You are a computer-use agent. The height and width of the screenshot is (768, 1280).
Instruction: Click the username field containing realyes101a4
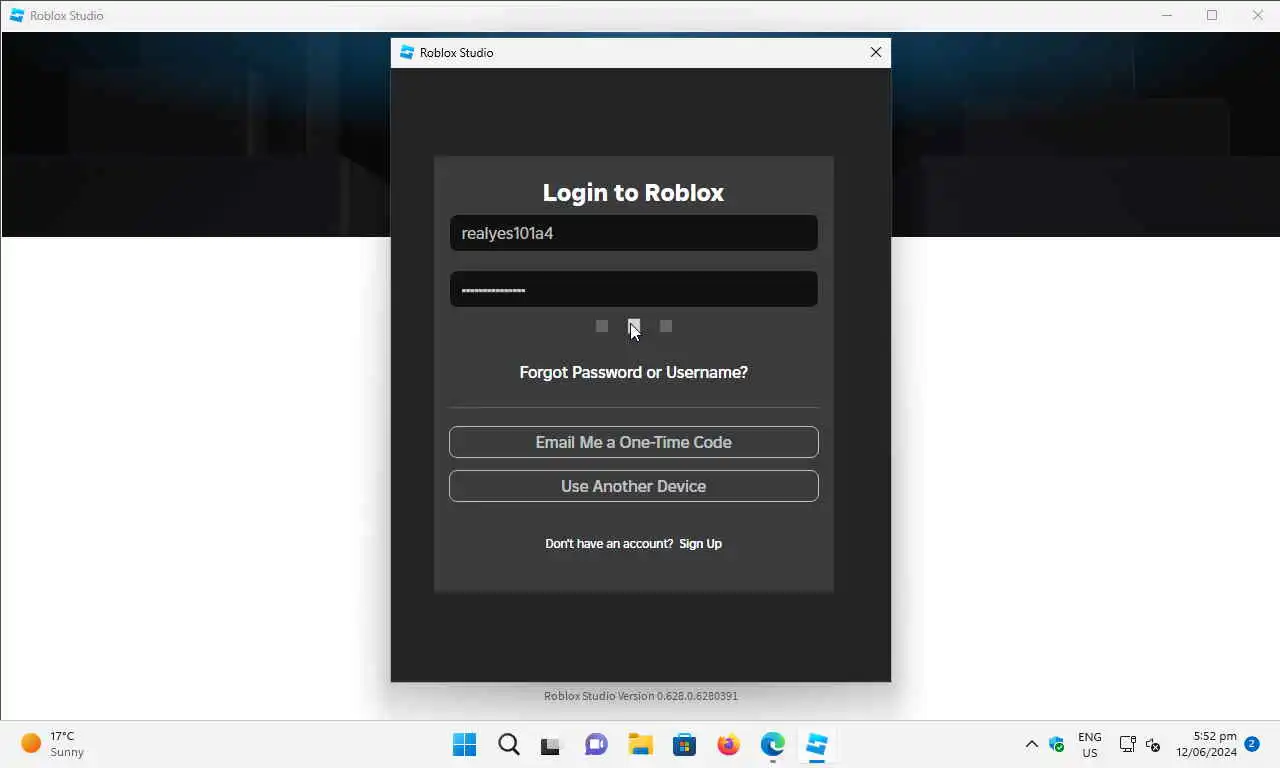634,233
